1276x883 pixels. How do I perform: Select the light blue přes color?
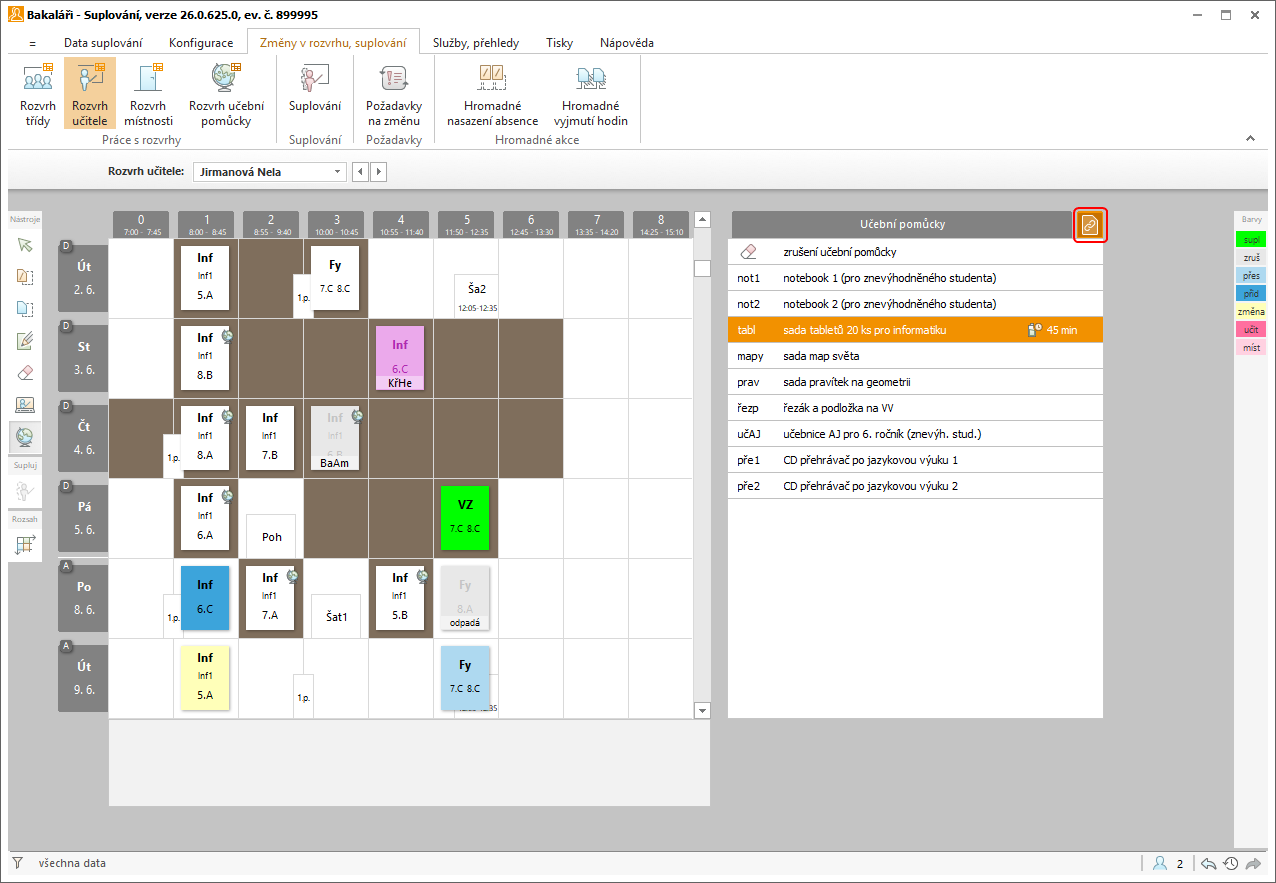(x=1251, y=275)
